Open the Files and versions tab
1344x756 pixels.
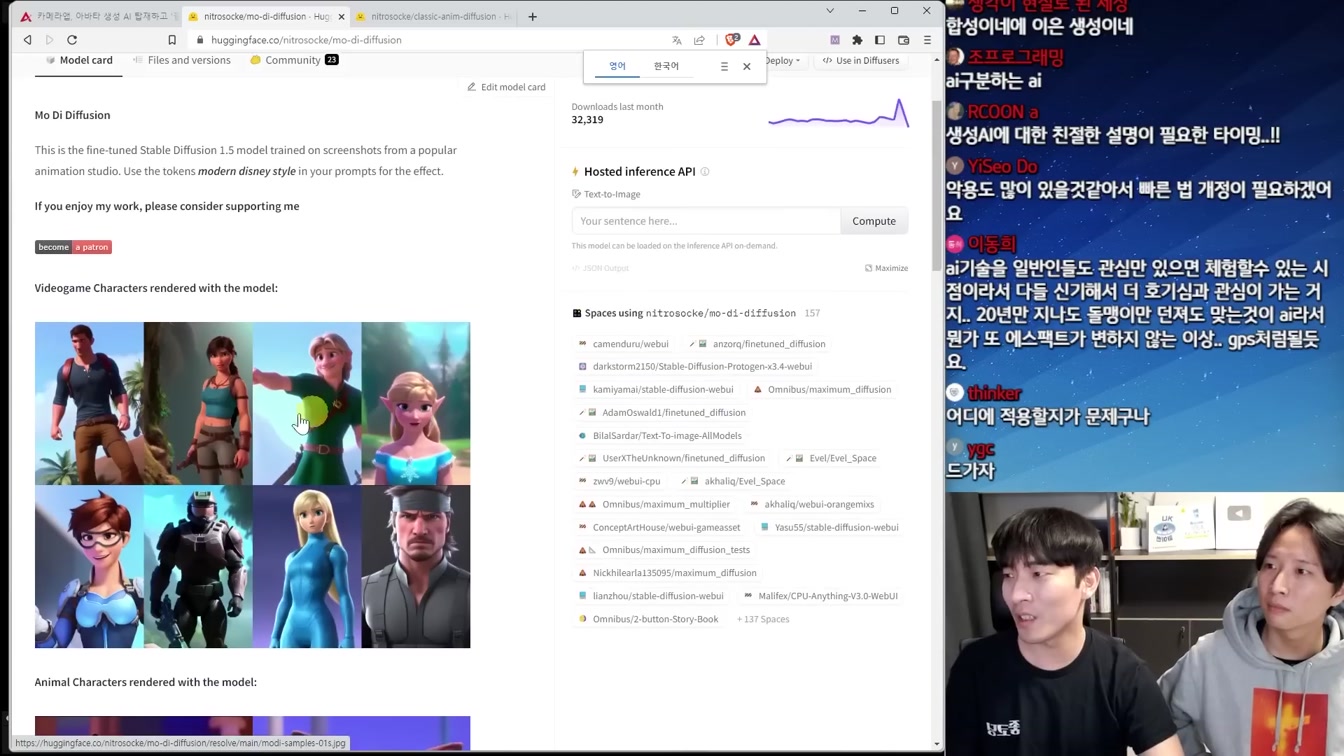[x=181, y=60]
